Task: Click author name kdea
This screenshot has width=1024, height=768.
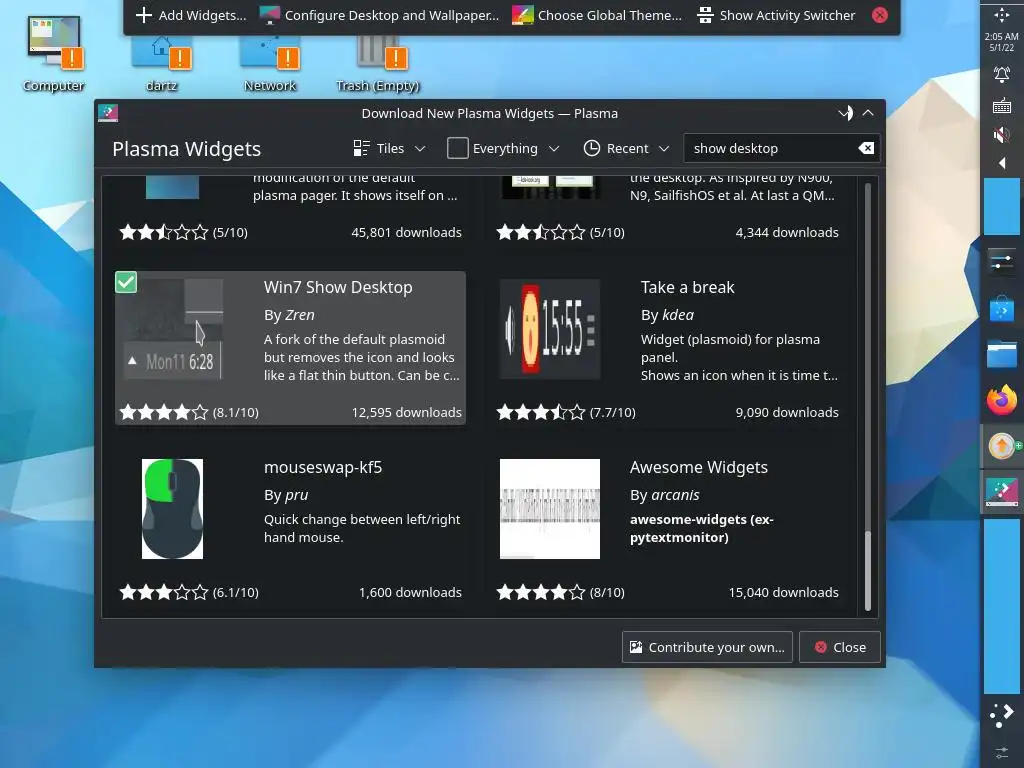Action: point(678,315)
